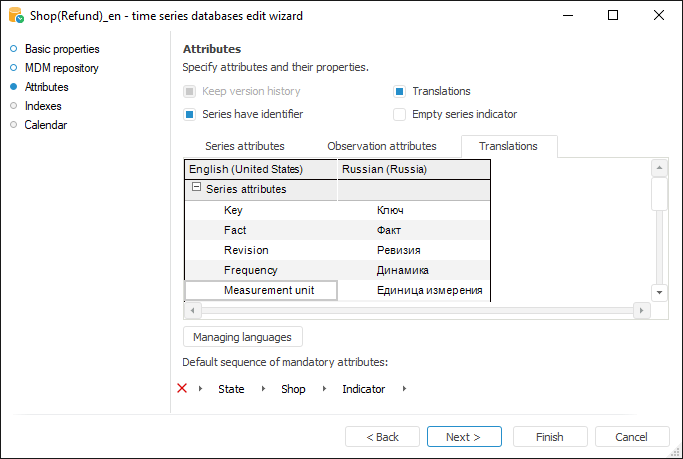Click the red X delete icon
This screenshot has width=683, height=459.
(x=182, y=388)
